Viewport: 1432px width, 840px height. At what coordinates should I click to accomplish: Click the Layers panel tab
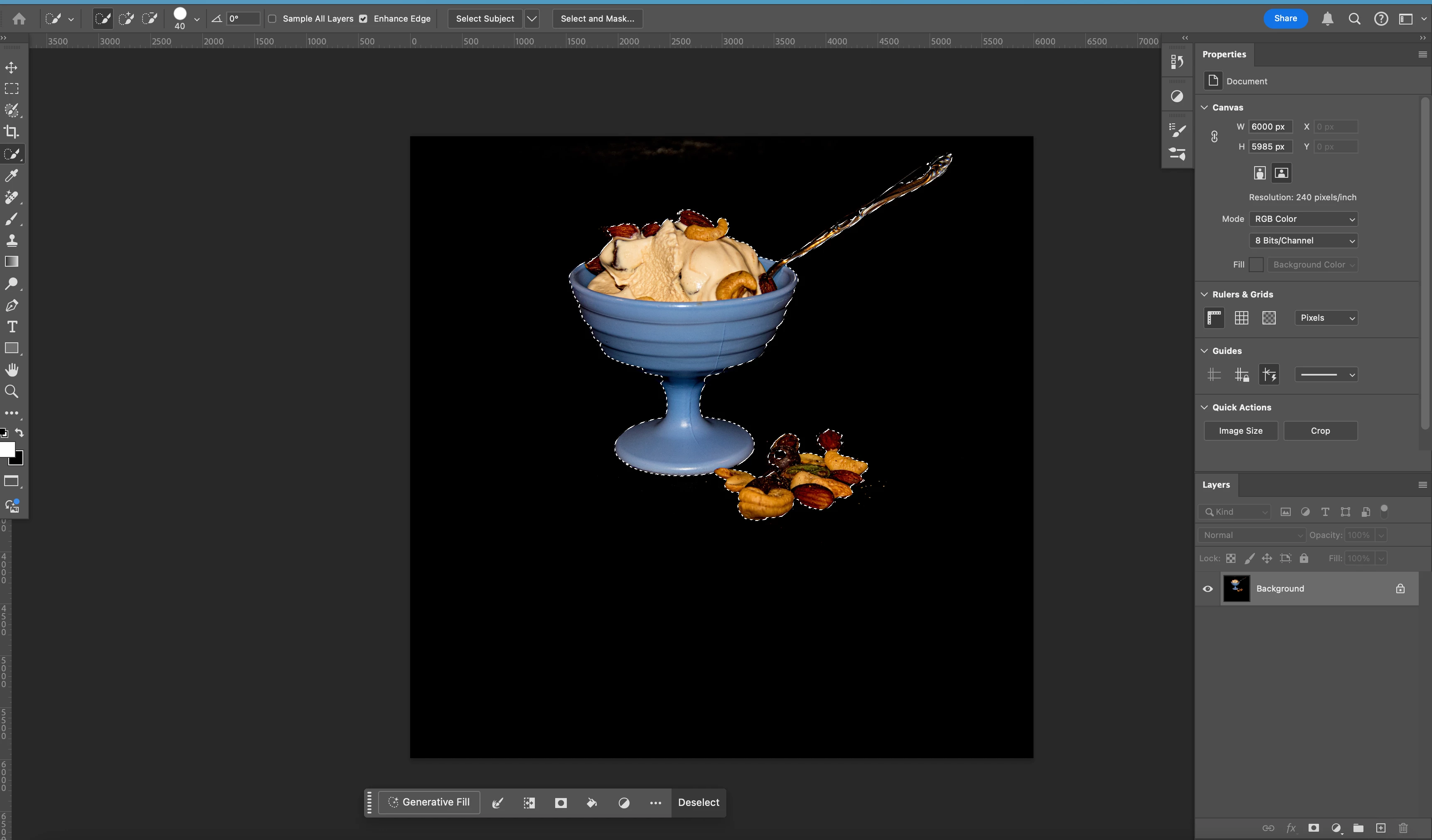pos(1216,484)
